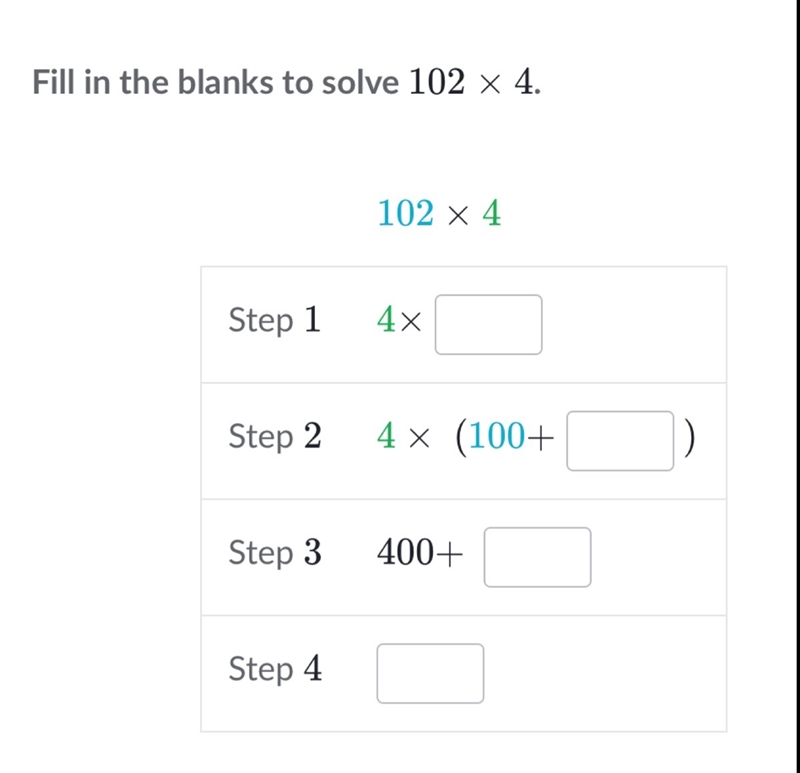Click the Step 2 label
The height and width of the screenshot is (773, 800).
[x=275, y=437]
